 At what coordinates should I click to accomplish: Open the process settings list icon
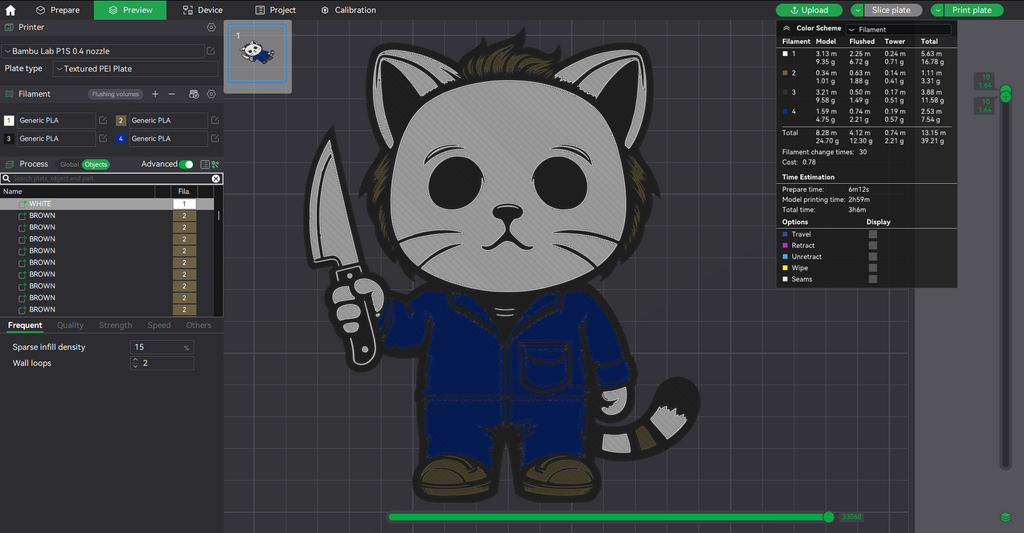point(205,165)
